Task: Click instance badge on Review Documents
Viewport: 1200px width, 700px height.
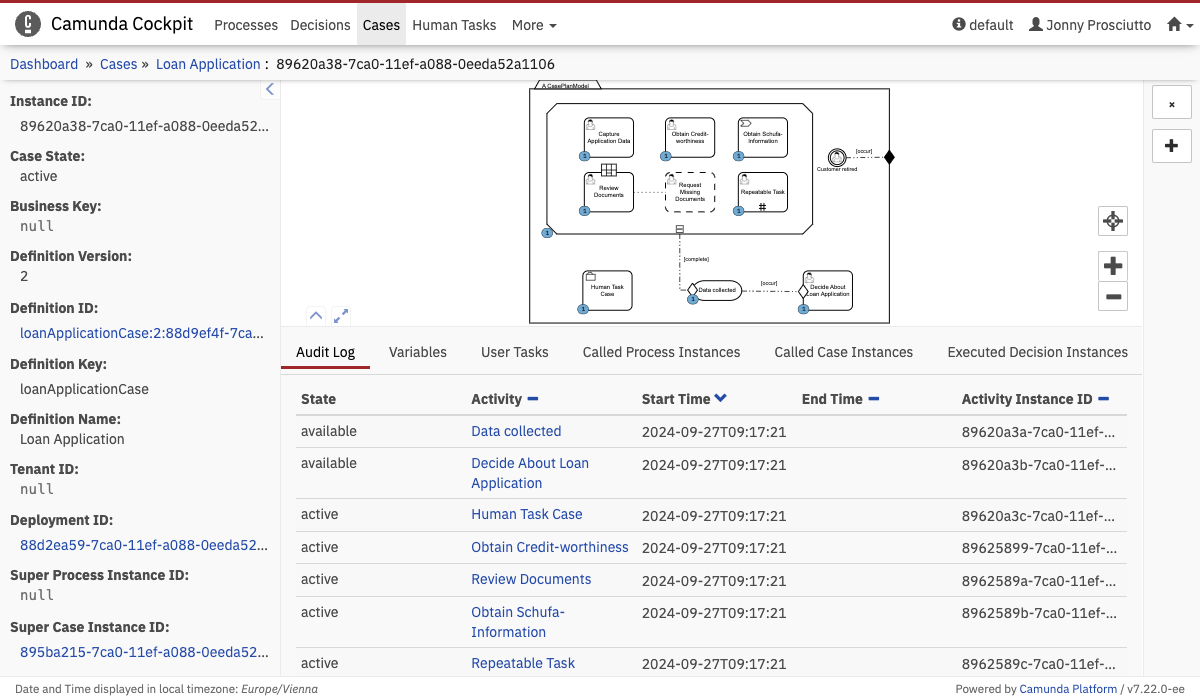Action: coord(583,211)
